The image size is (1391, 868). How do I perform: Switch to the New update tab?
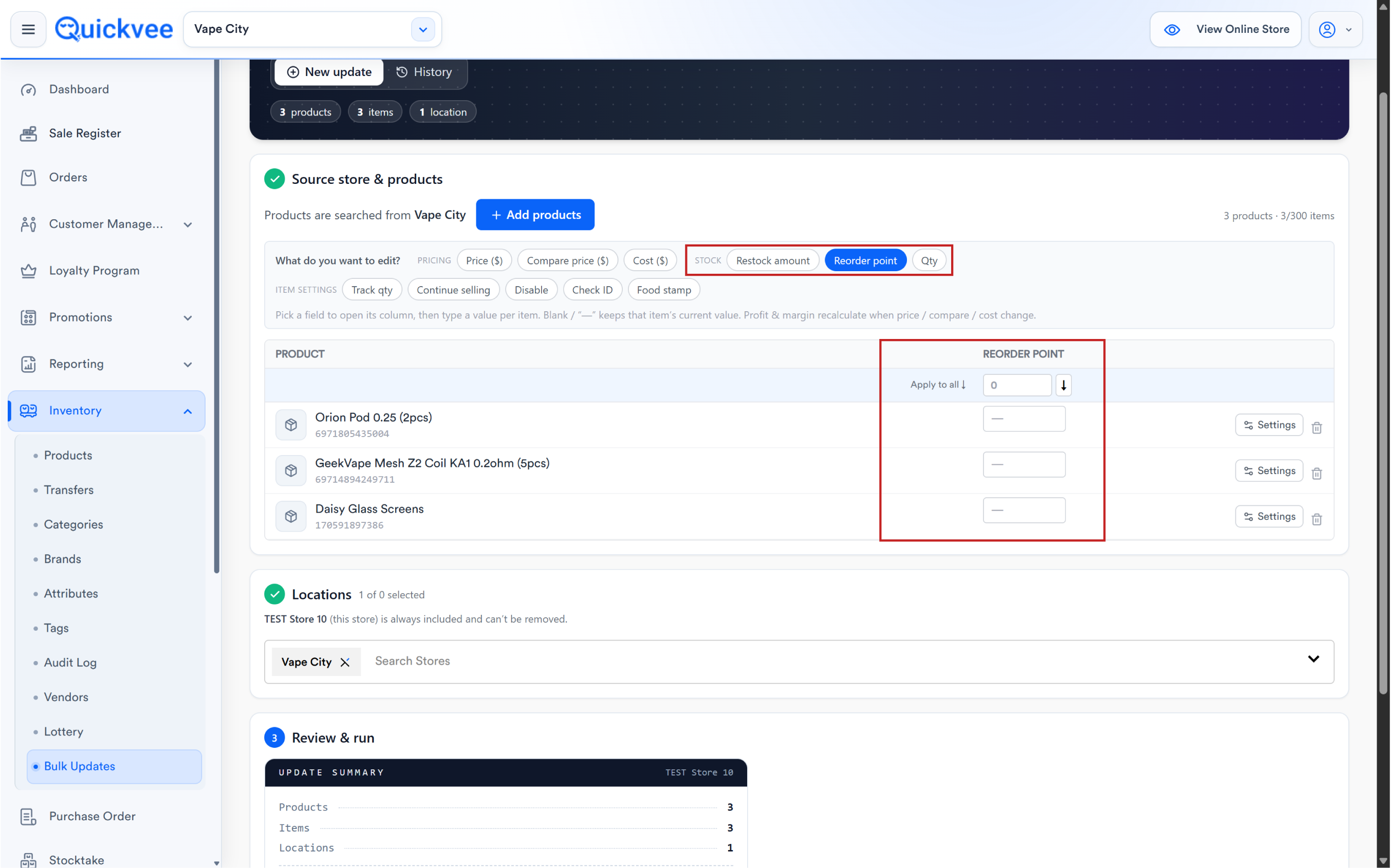(x=328, y=72)
